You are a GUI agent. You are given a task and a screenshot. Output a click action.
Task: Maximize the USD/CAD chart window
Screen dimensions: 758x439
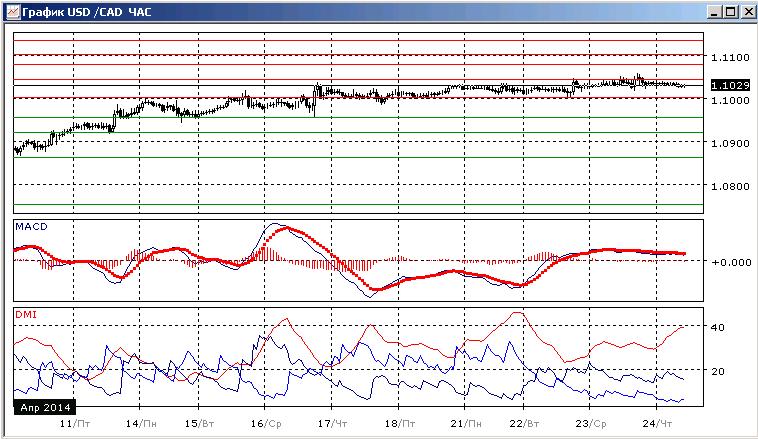point(730,12)
